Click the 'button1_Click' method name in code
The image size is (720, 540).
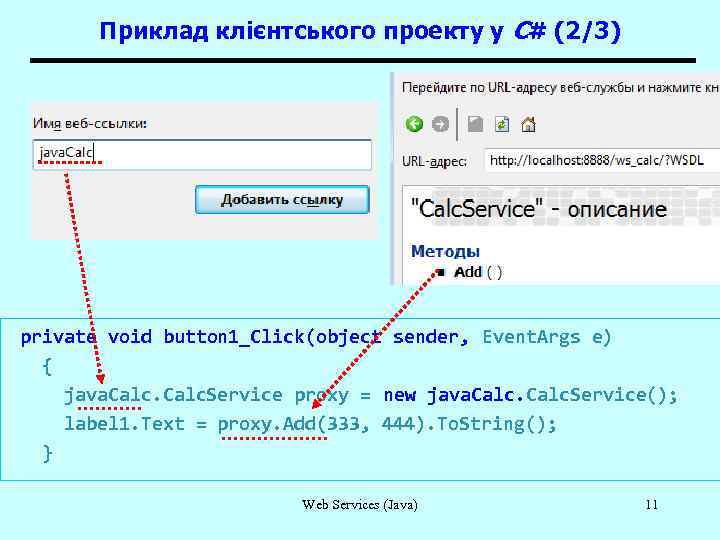[x=234, y=337]
